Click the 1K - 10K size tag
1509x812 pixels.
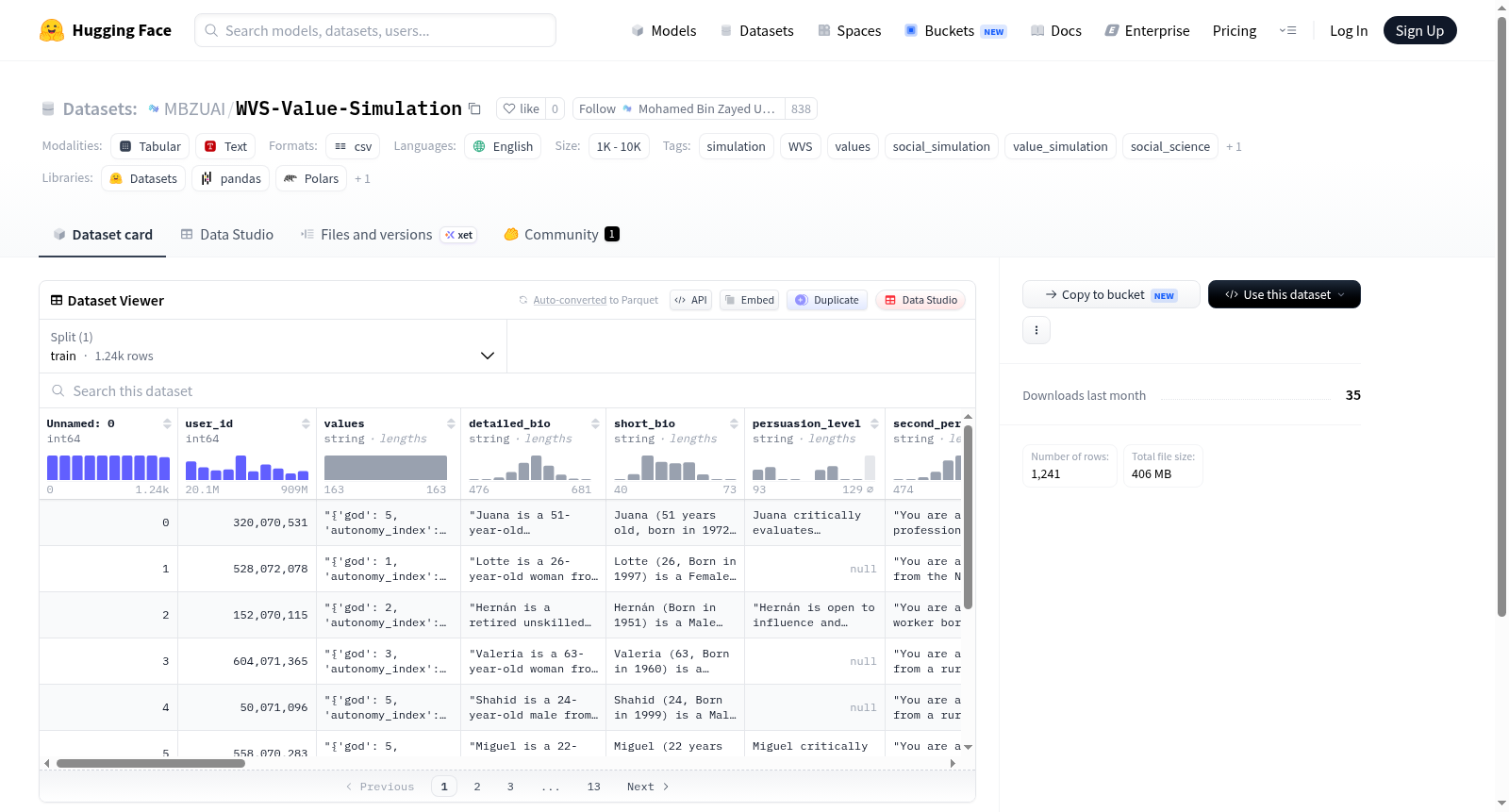[619, 146]
